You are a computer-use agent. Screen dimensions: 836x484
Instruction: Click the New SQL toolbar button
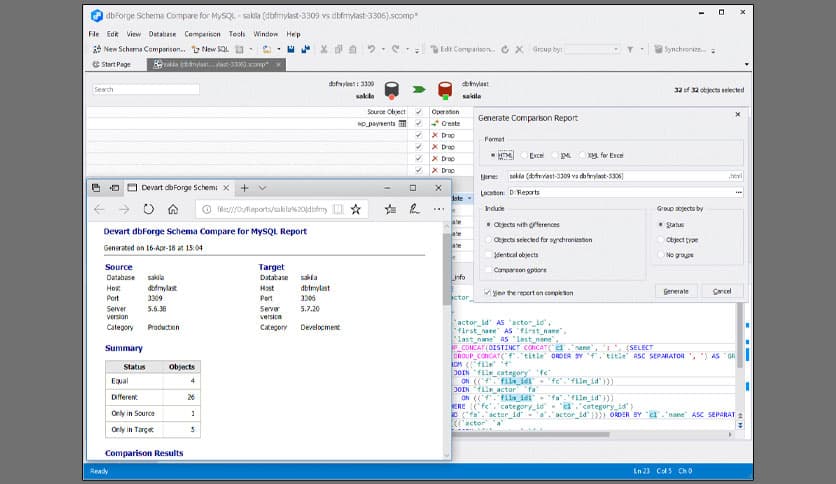(x=210, y=49)
